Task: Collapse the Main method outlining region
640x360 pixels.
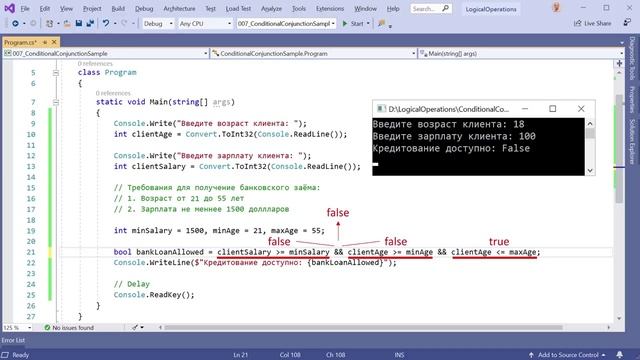Action: point(56,102)
